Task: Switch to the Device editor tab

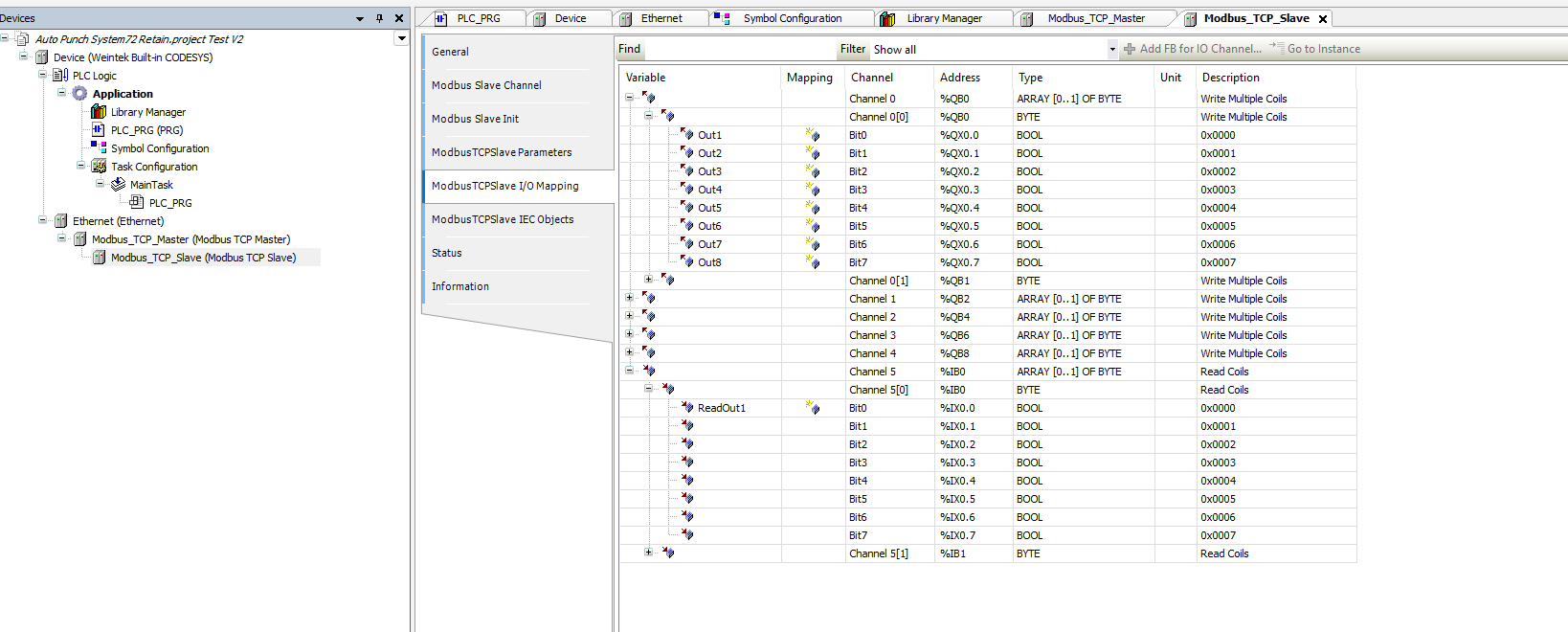Action: tap(571, 18)
